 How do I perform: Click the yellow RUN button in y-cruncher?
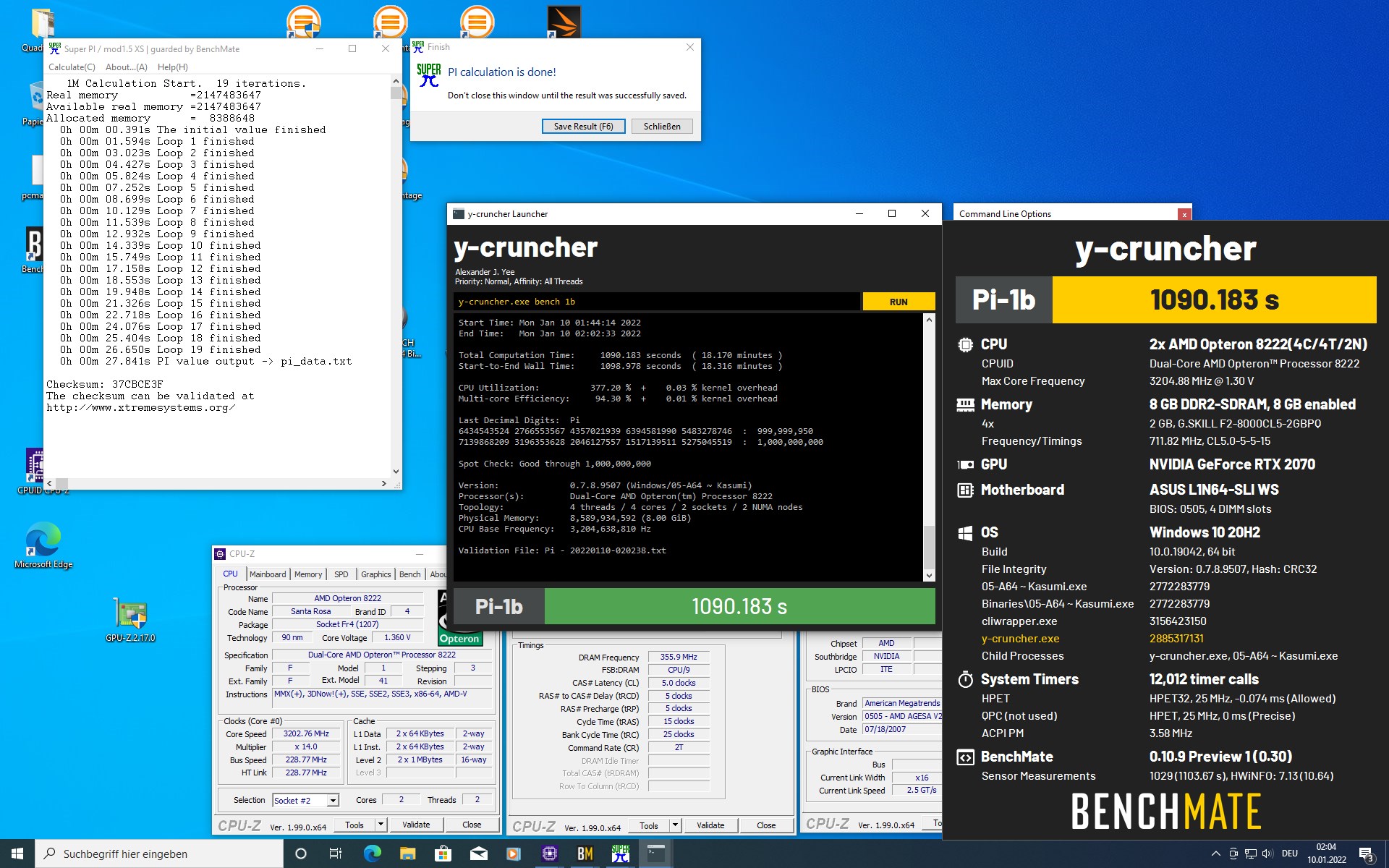point(899,302)
